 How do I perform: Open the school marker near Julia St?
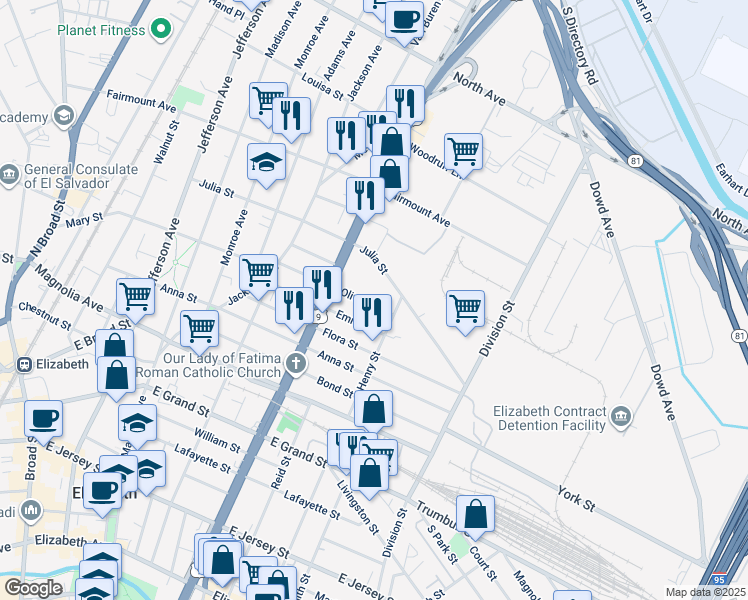[267, 164]
